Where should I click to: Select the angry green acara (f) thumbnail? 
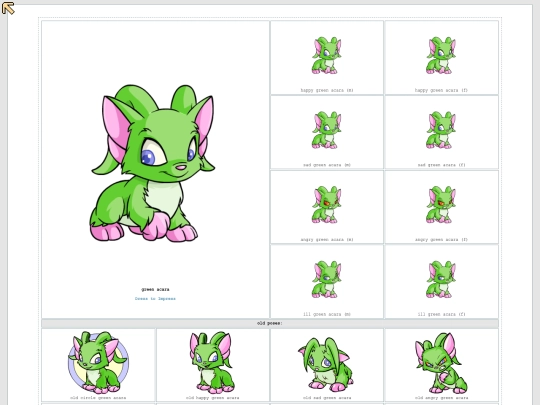441,205
